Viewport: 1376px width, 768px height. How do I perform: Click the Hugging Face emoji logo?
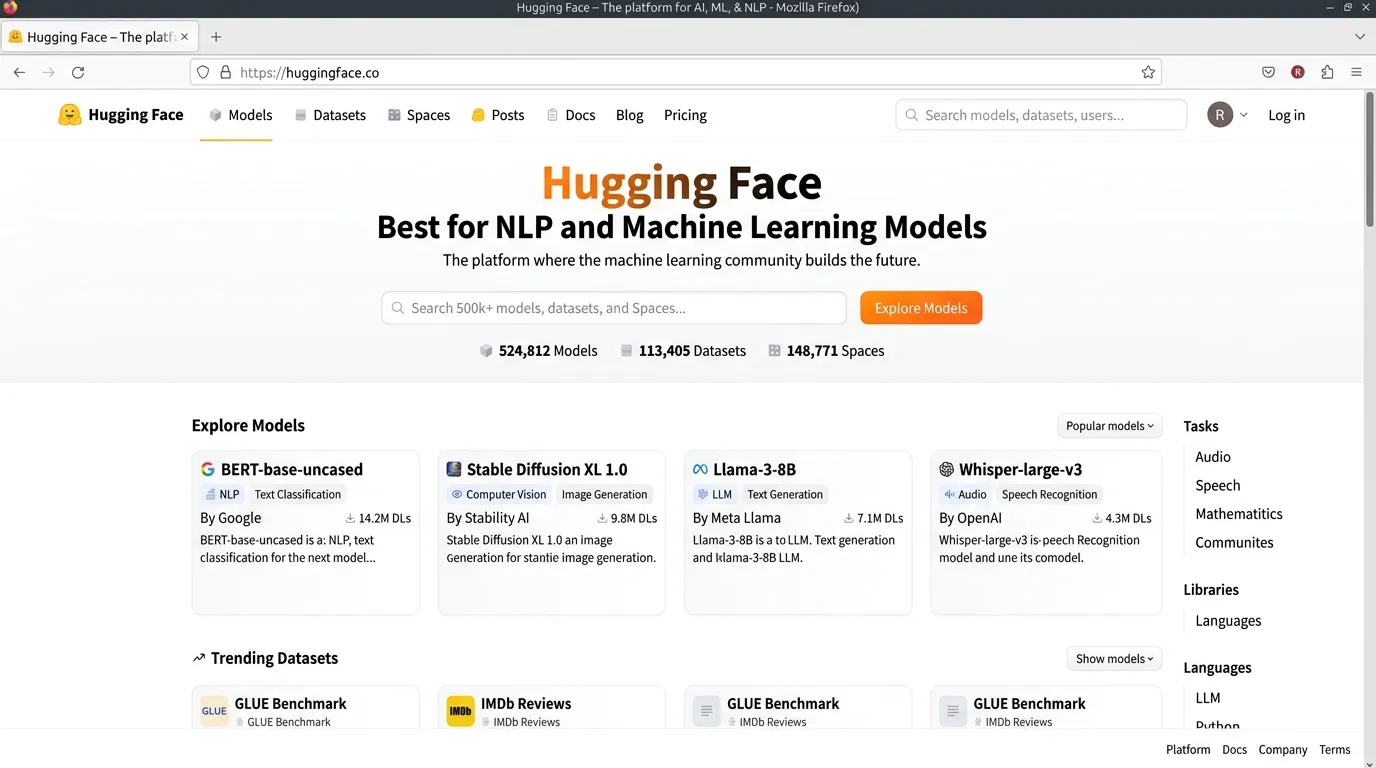pyautogui.click(x=69, y=115)
